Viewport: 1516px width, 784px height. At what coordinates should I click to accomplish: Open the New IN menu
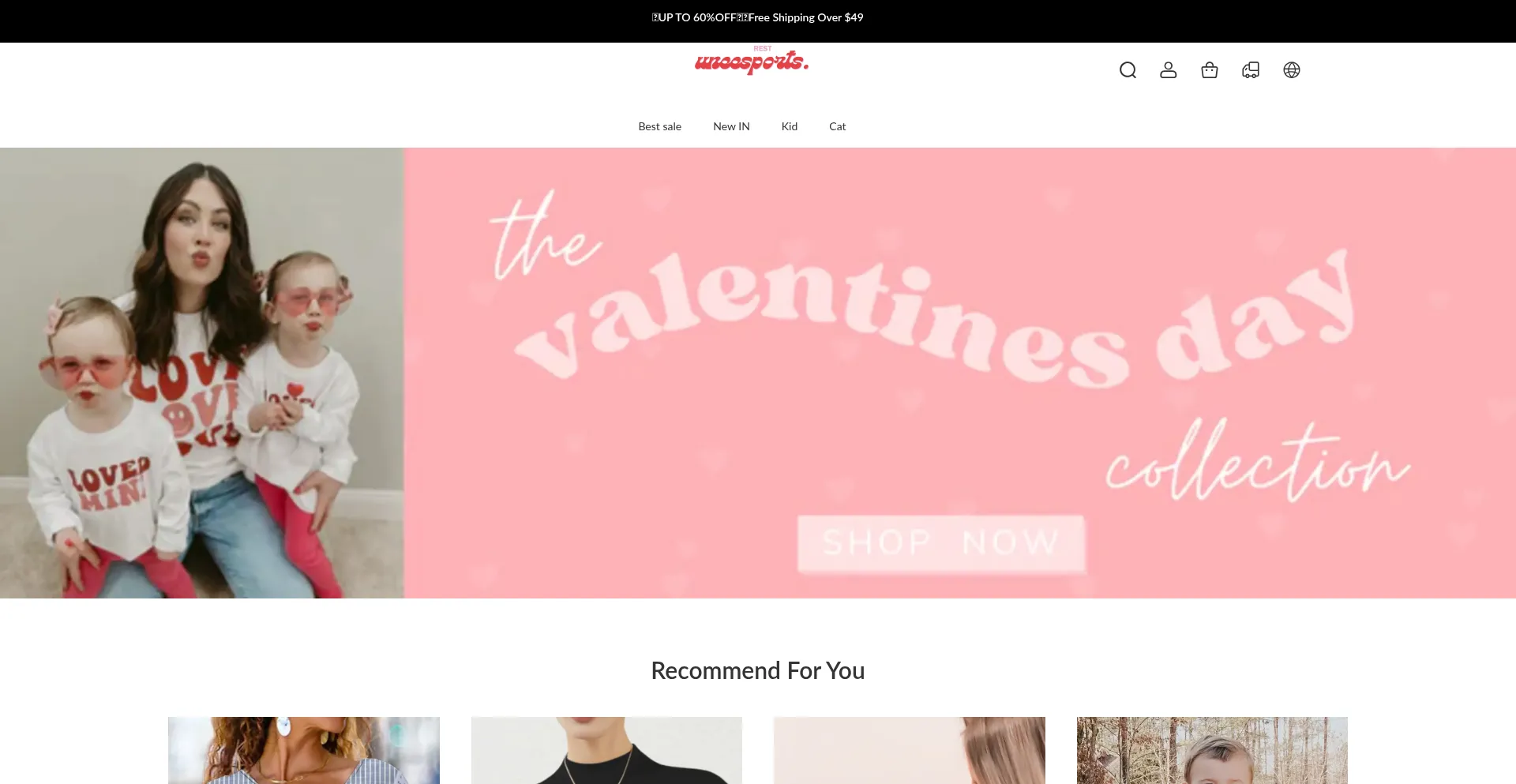[x=731, y=126]
